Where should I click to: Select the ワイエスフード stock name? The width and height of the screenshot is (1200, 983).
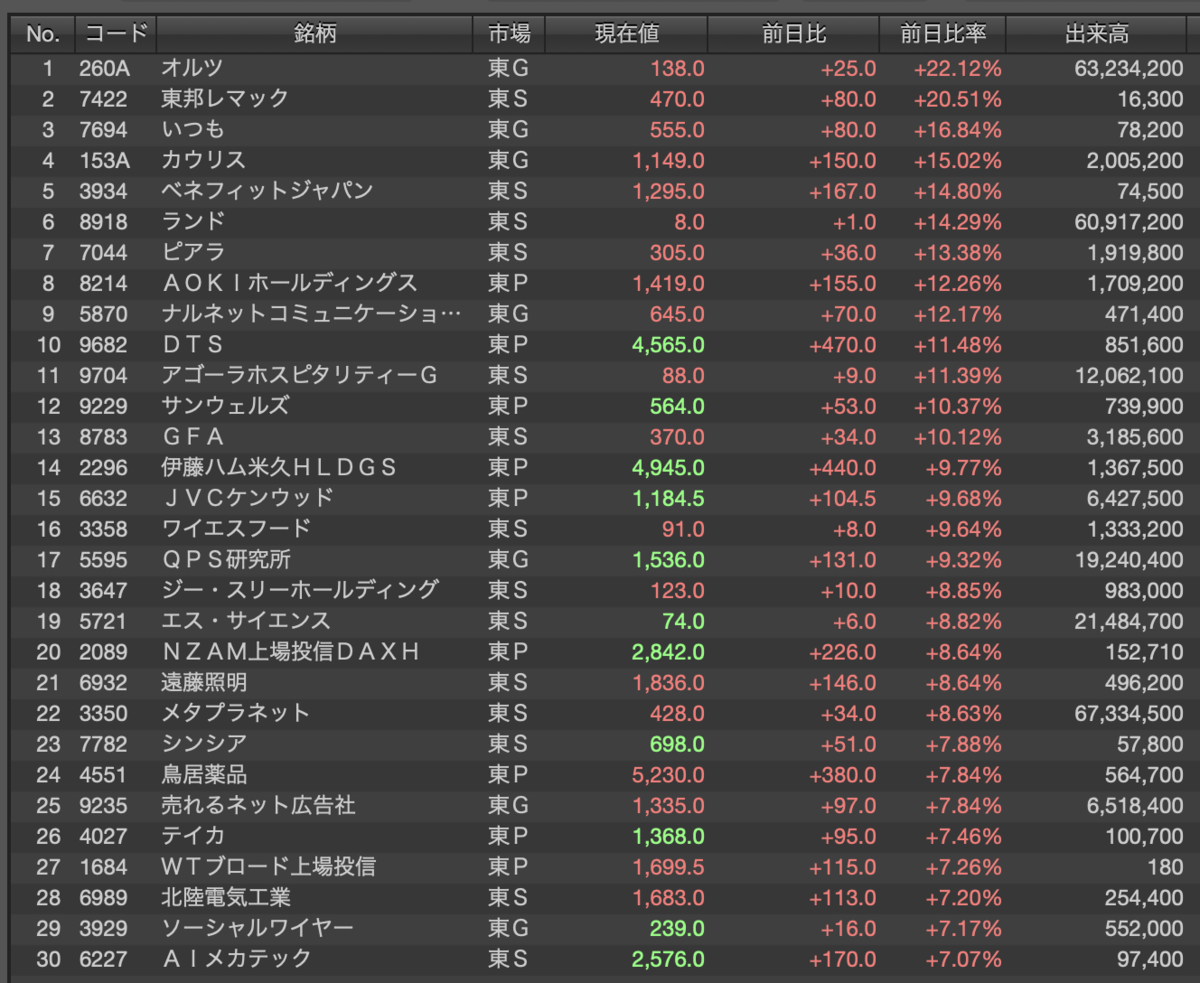point(236,529)
